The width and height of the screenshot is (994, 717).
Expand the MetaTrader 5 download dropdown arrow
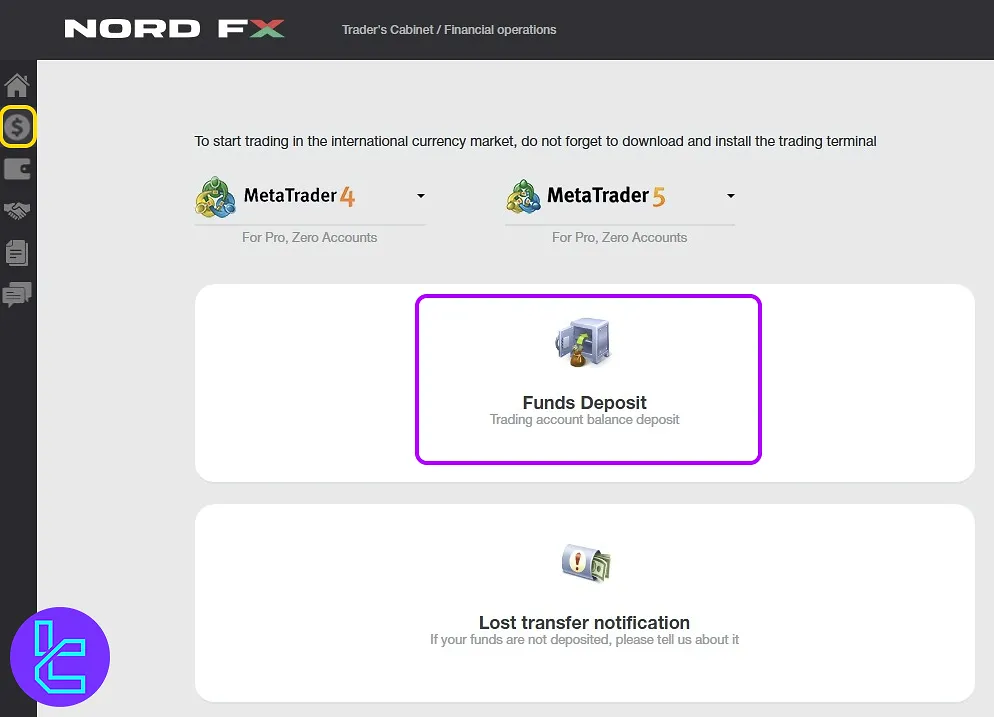pyautogui.click(x=730, y=196)
